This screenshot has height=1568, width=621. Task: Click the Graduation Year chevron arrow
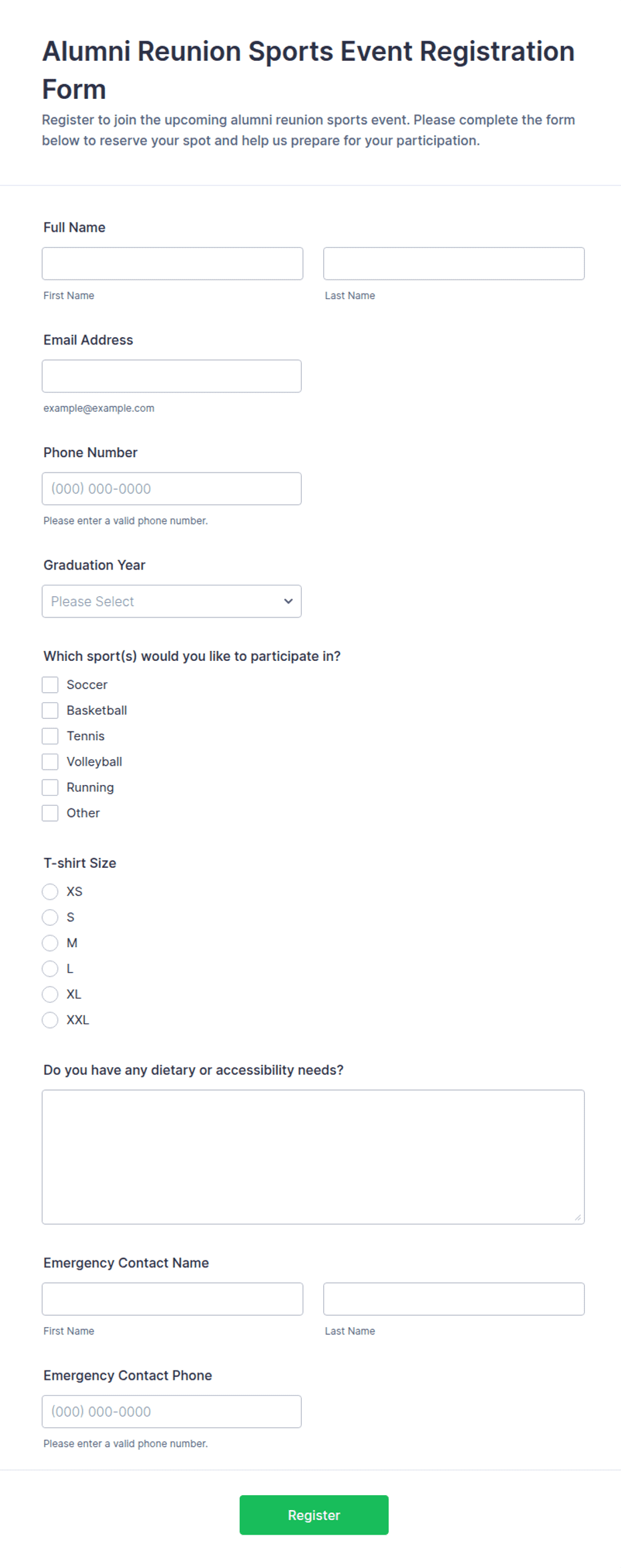(x=288, y=601)
